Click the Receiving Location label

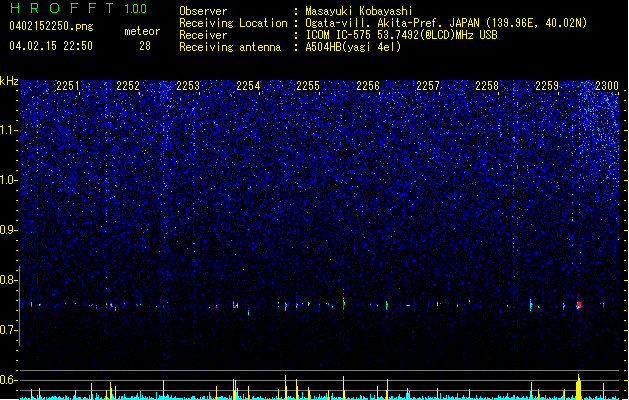click(x=233, y=23)
